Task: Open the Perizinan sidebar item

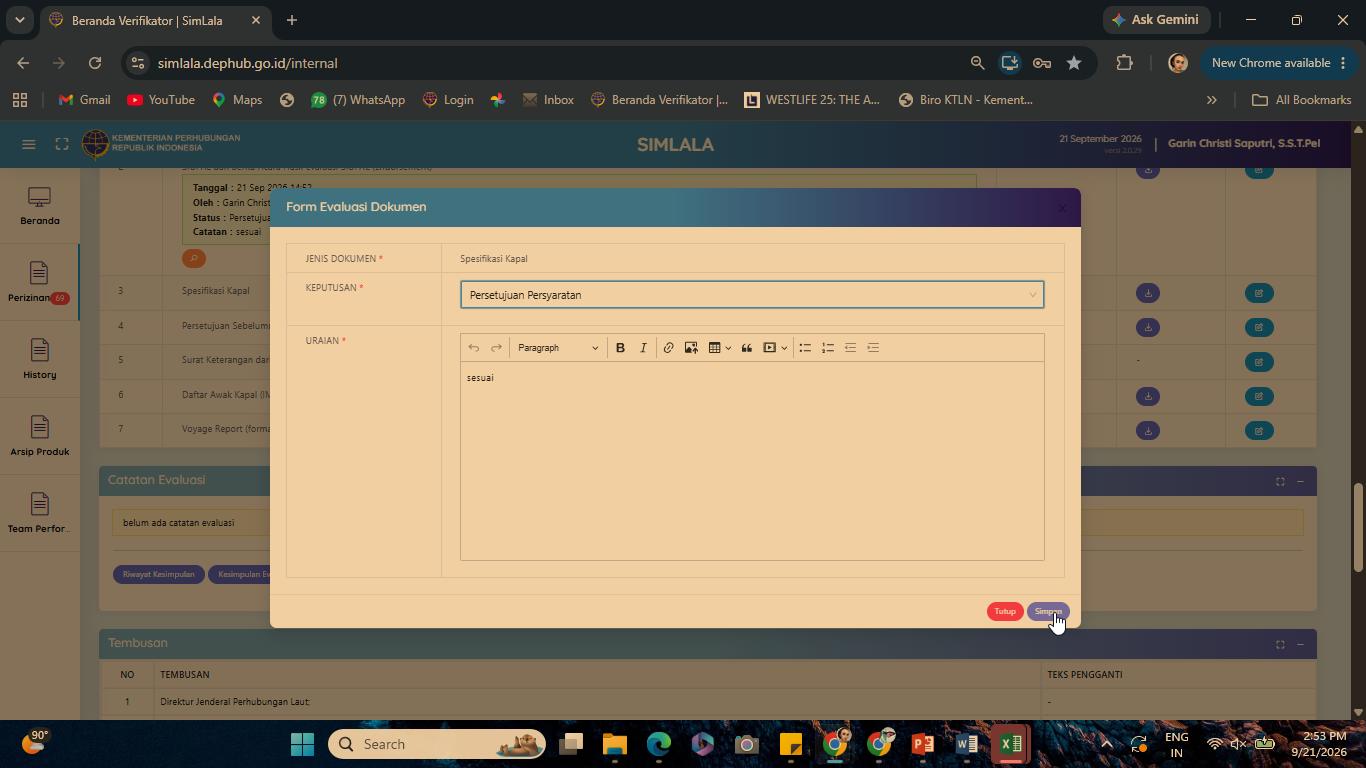Action: pos(39,283)
